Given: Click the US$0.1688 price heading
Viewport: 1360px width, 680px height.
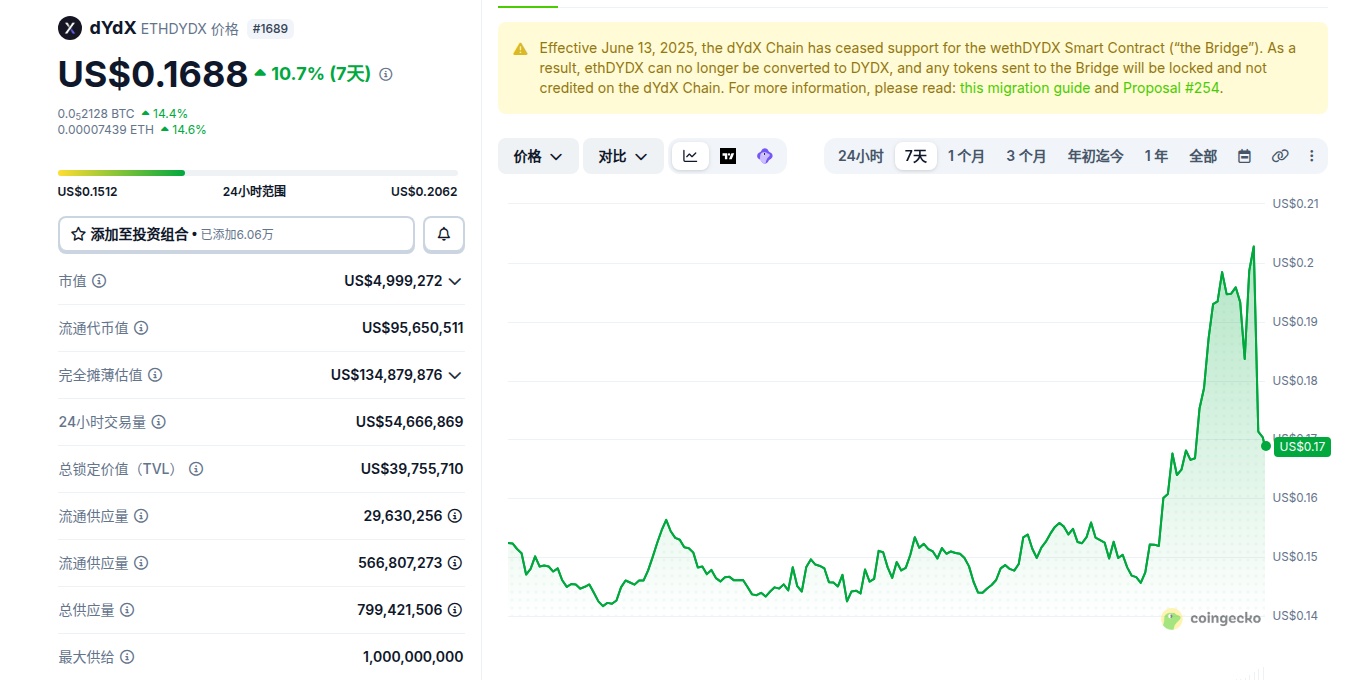Looking at the screenshot, I should tap(153, 74).
